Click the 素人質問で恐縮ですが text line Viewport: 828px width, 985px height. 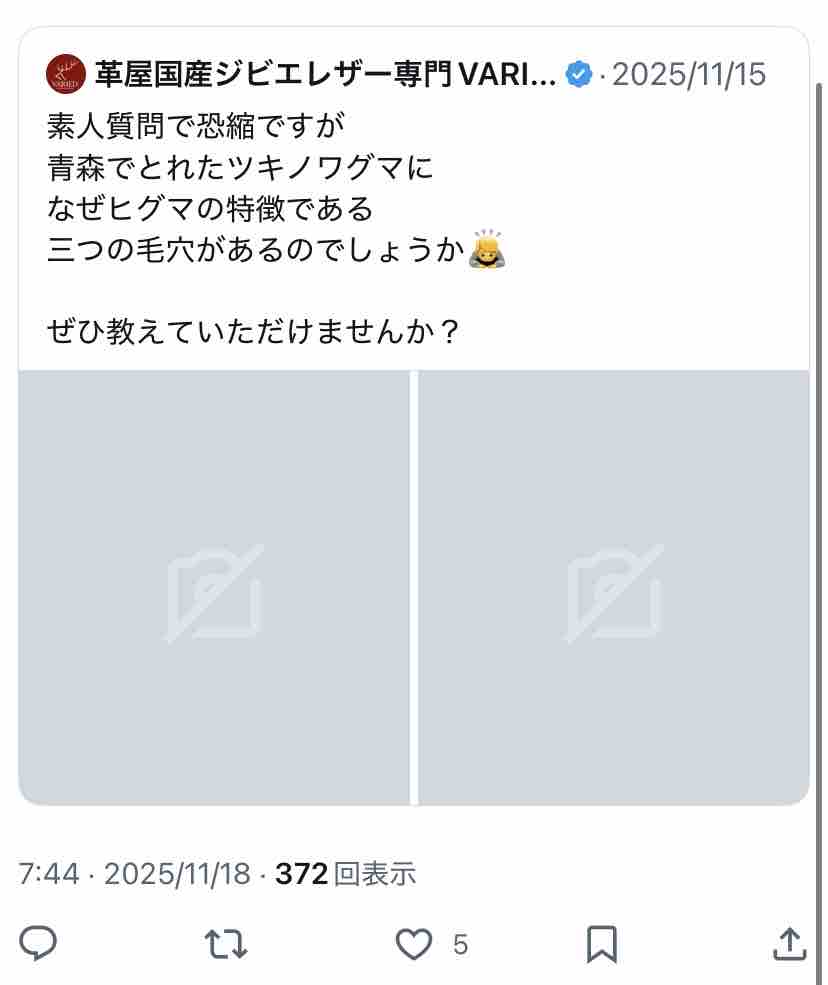[x=196, y=126]
